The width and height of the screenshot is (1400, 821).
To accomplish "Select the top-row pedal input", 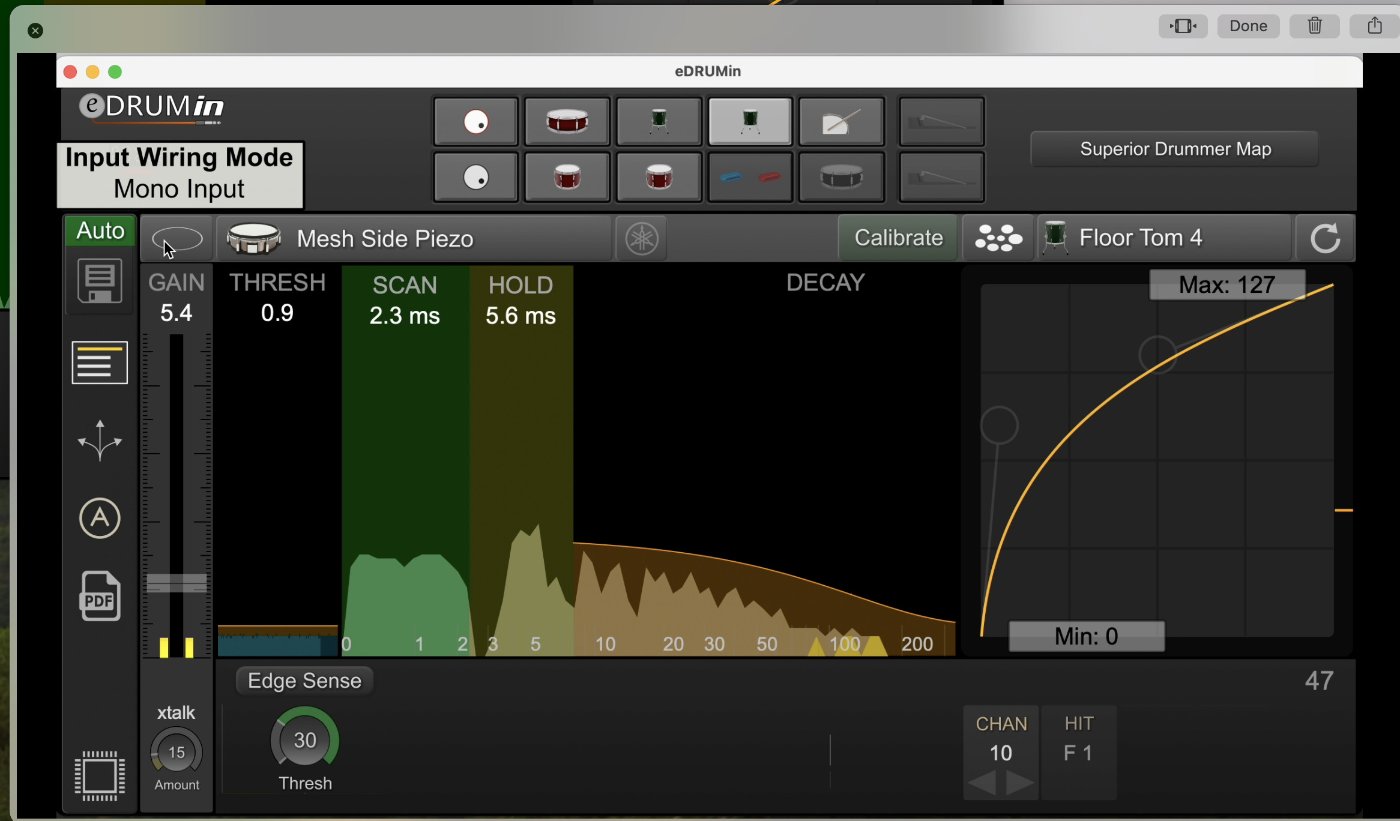I will [941, 122].
